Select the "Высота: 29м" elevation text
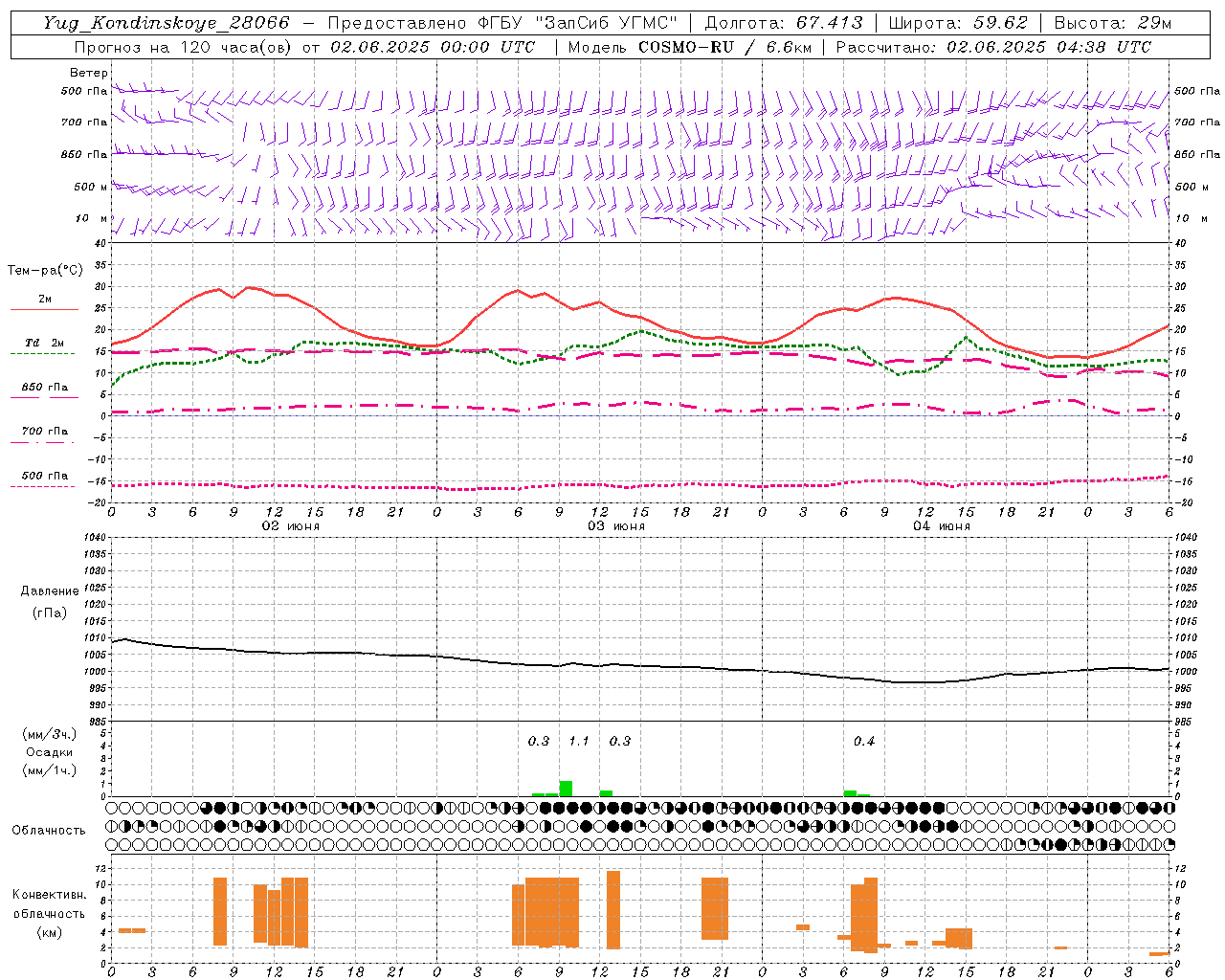This screenshot has height=980, width=1225. 1112,23
